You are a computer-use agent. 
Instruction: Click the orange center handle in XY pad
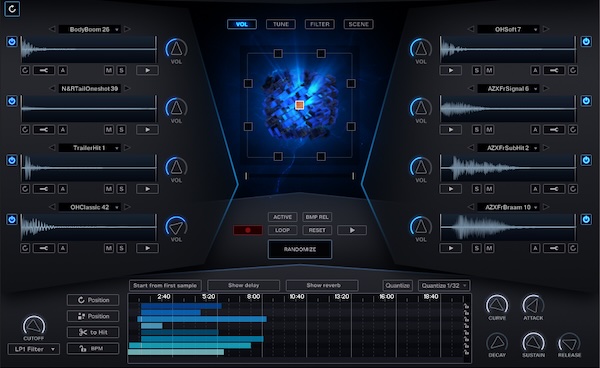[300, 105]
